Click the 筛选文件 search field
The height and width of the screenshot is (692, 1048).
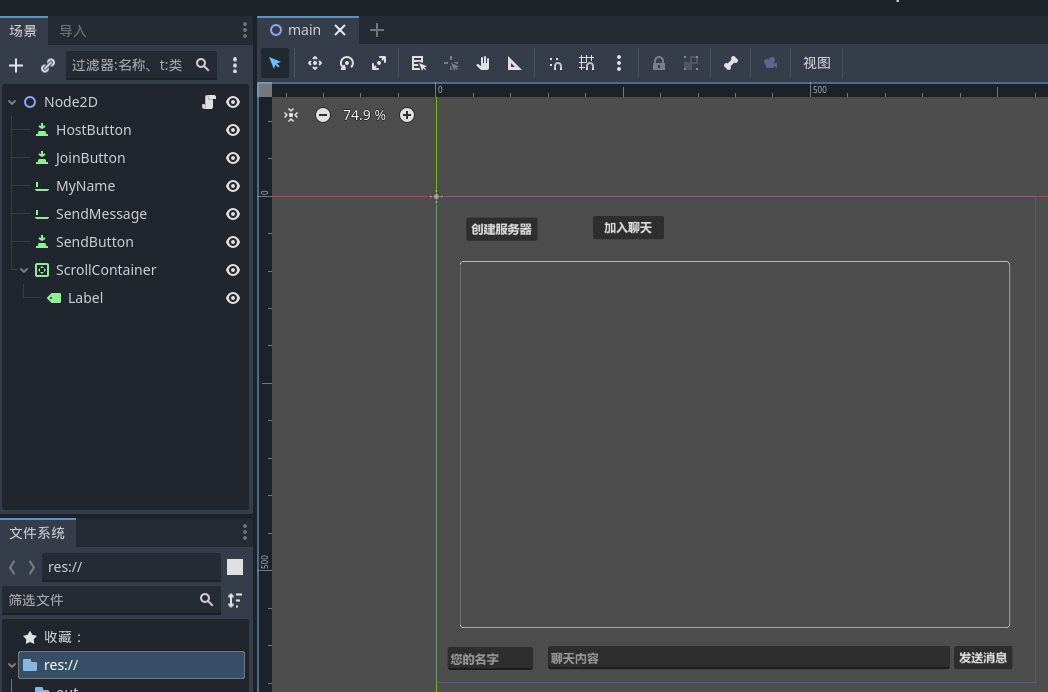[x=100, y=600]
